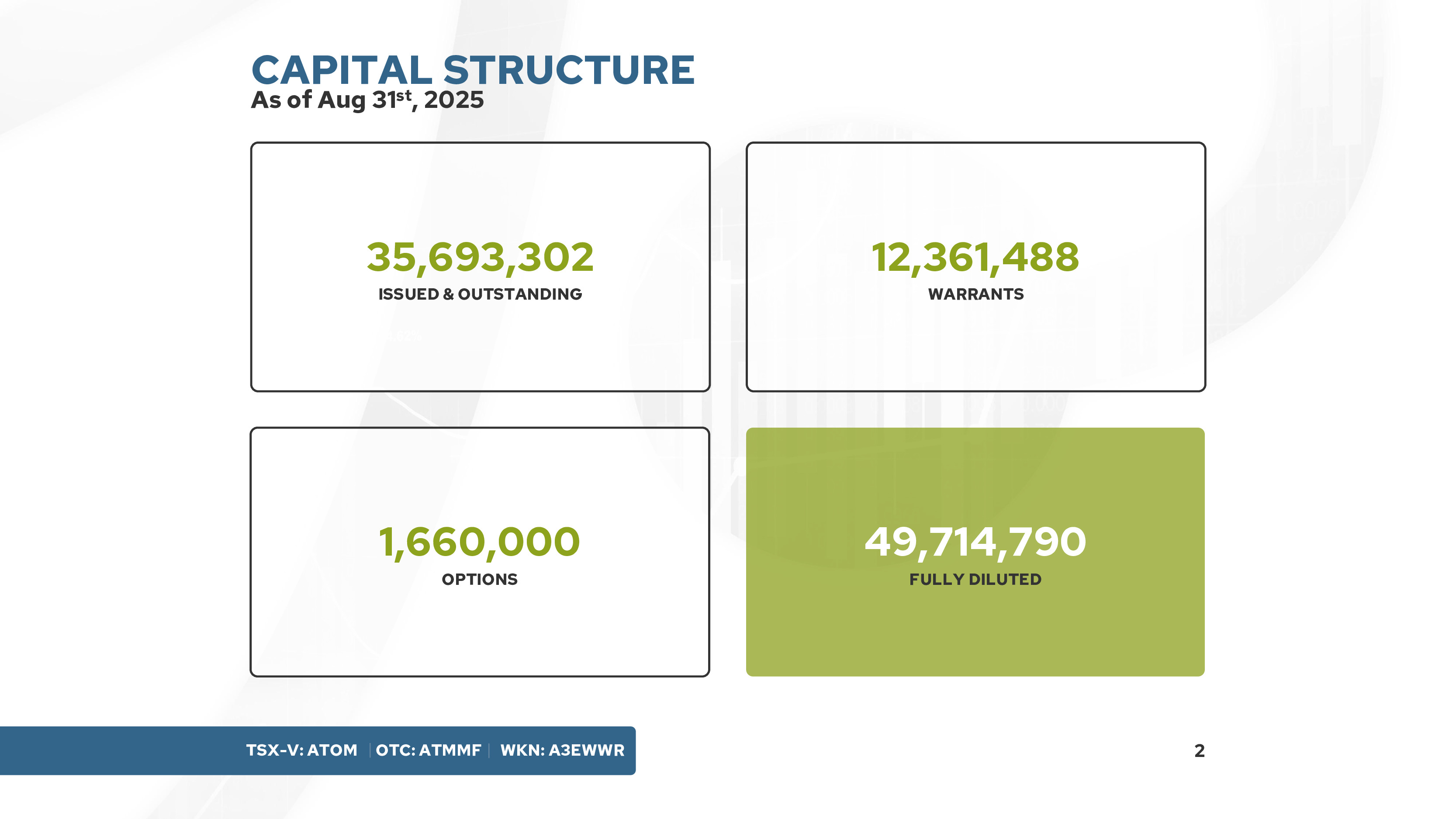This screenshot has width=1456, height=819.
Task: Select the 35,693,302 share count figure
Action: 480,257
